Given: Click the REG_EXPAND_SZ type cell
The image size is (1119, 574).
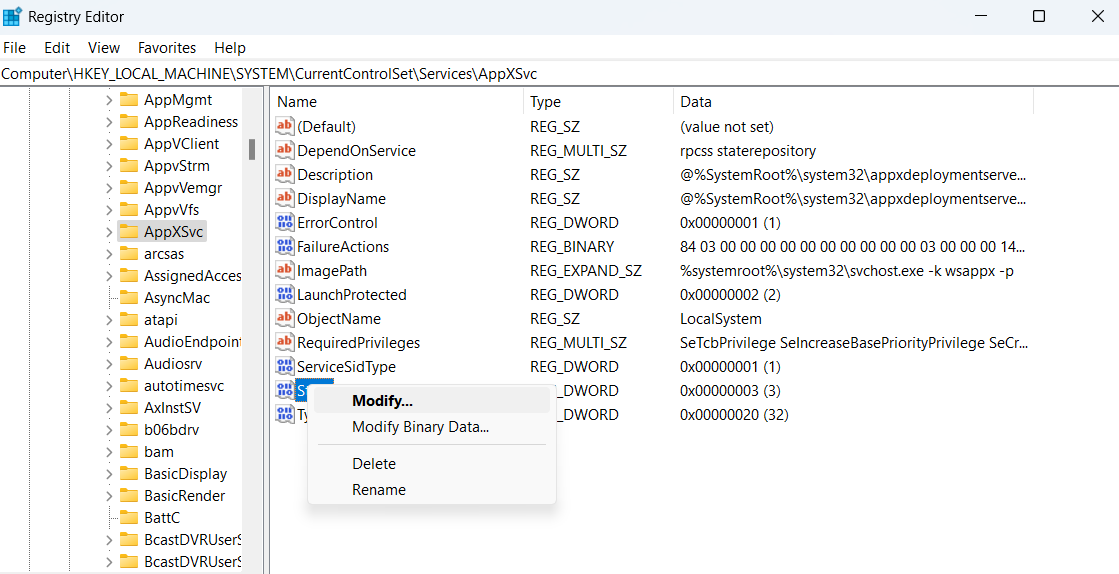Looking at the screenshot, I should (585, 271).
